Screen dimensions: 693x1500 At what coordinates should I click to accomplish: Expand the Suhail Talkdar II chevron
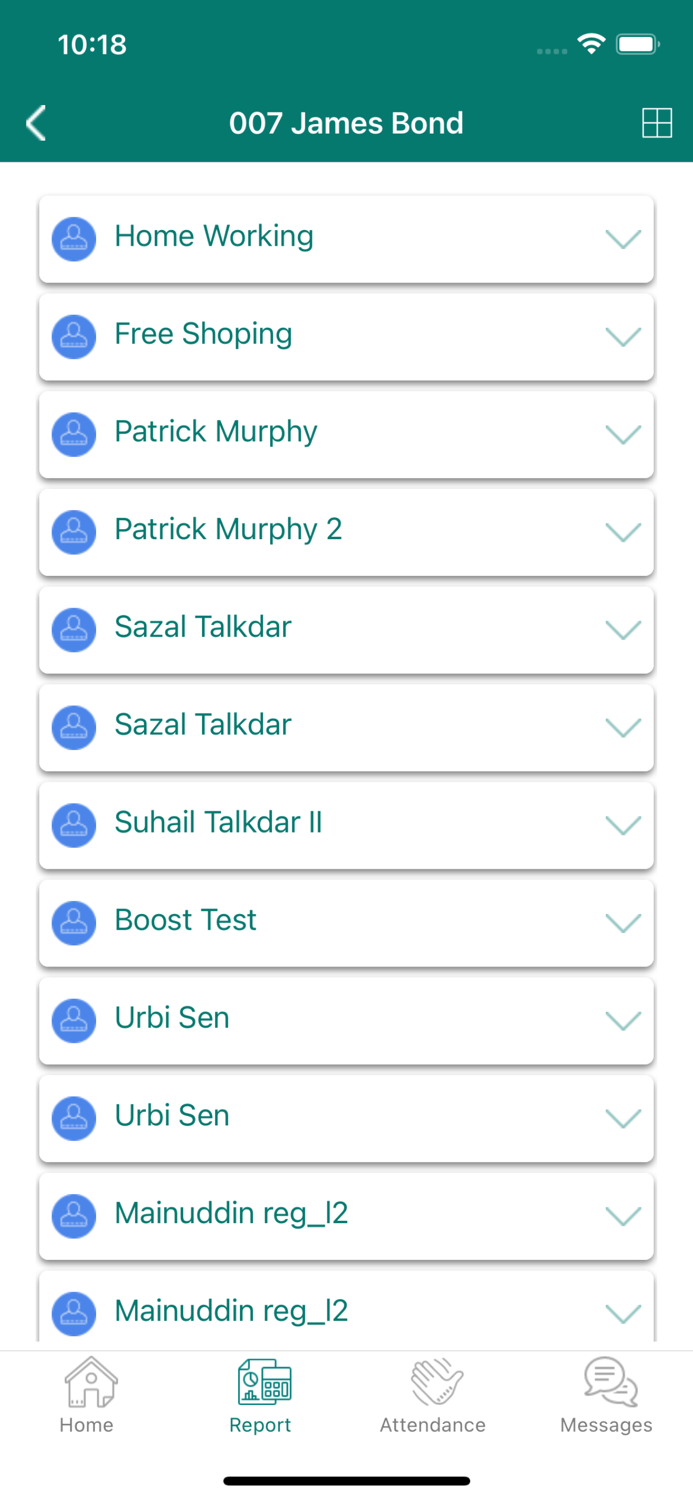coord(623,825)
